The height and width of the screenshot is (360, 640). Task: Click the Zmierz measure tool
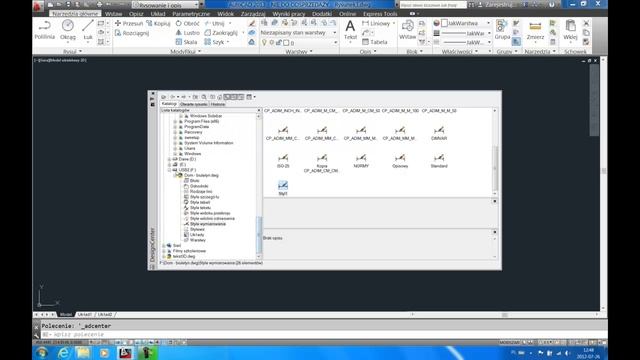(x=535, y=30)
